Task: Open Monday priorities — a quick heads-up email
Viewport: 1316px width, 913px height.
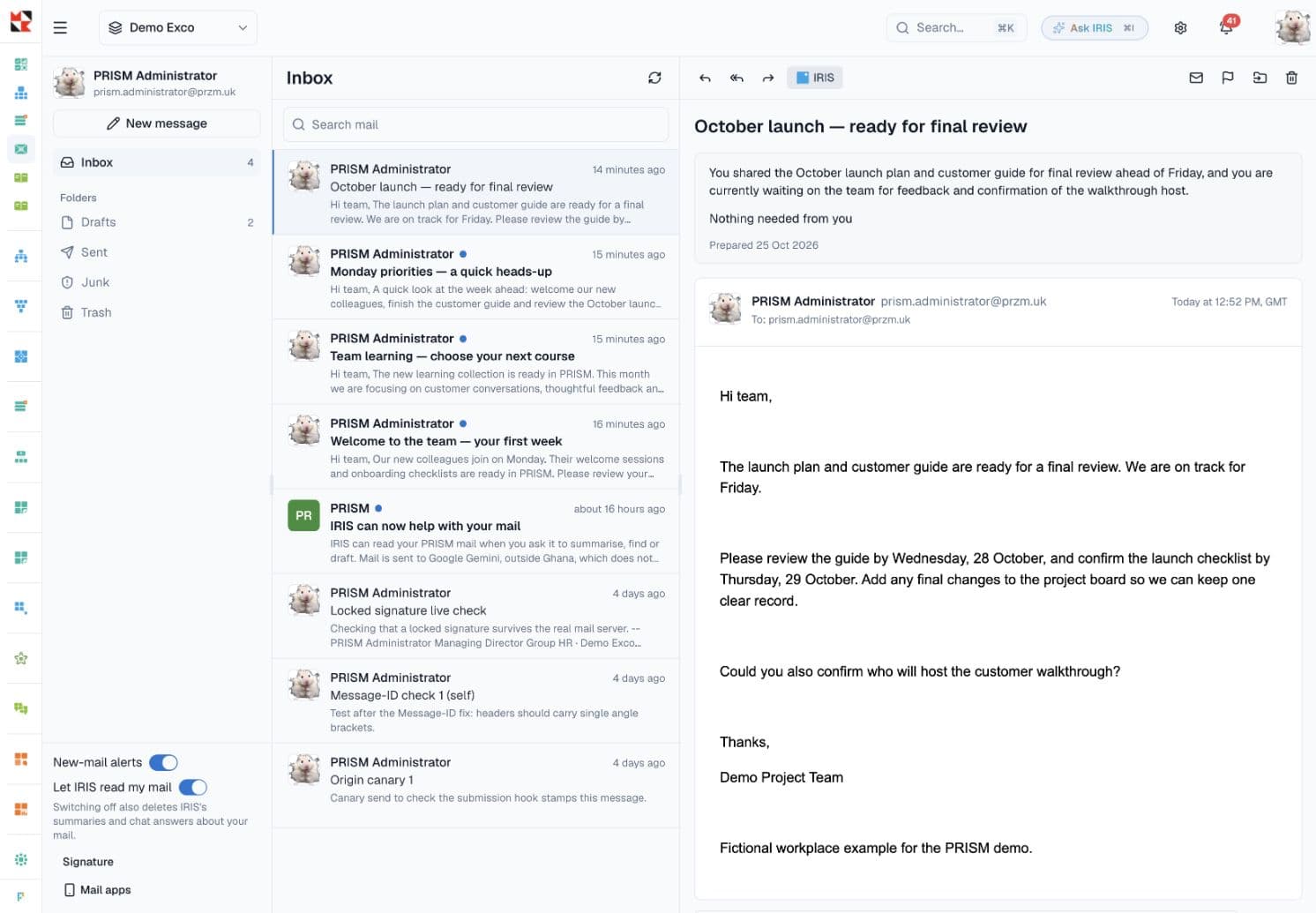Action: pyautogui.click(x=475, y=277)
